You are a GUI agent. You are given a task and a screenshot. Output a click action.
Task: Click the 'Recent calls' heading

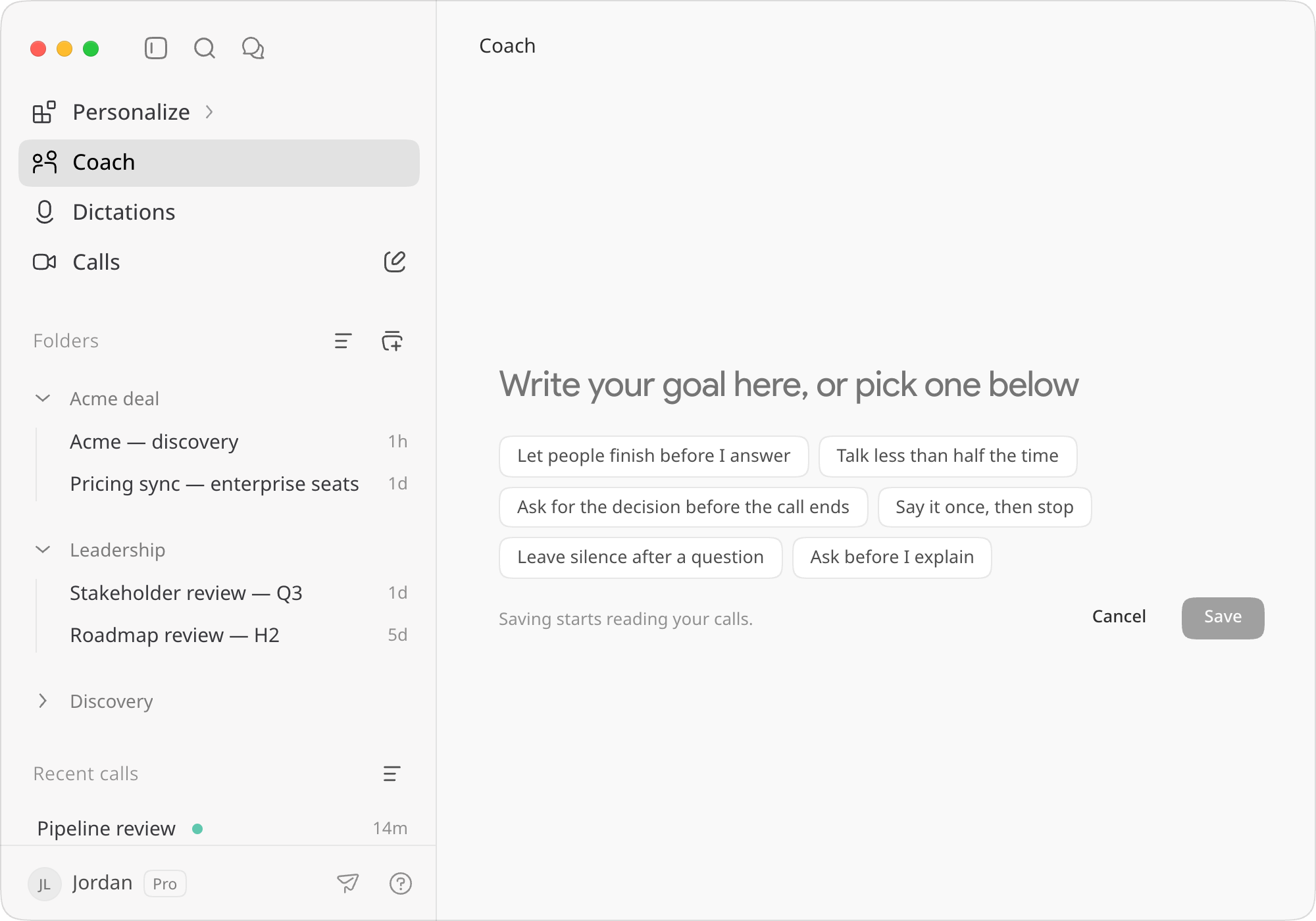[86, 774]
